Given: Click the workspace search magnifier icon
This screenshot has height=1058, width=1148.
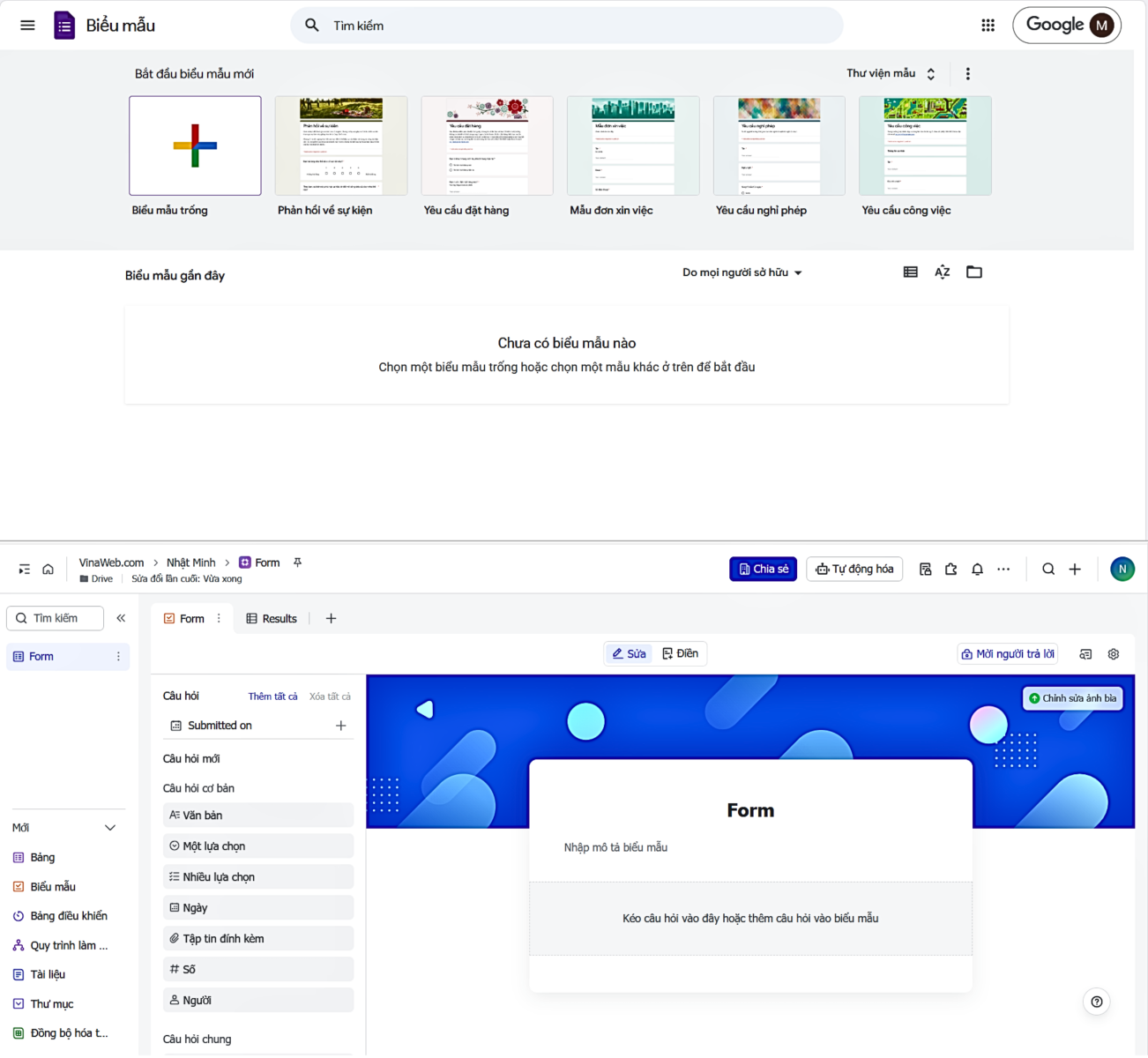Looking at the screenshot, I should click(1047, 569).
